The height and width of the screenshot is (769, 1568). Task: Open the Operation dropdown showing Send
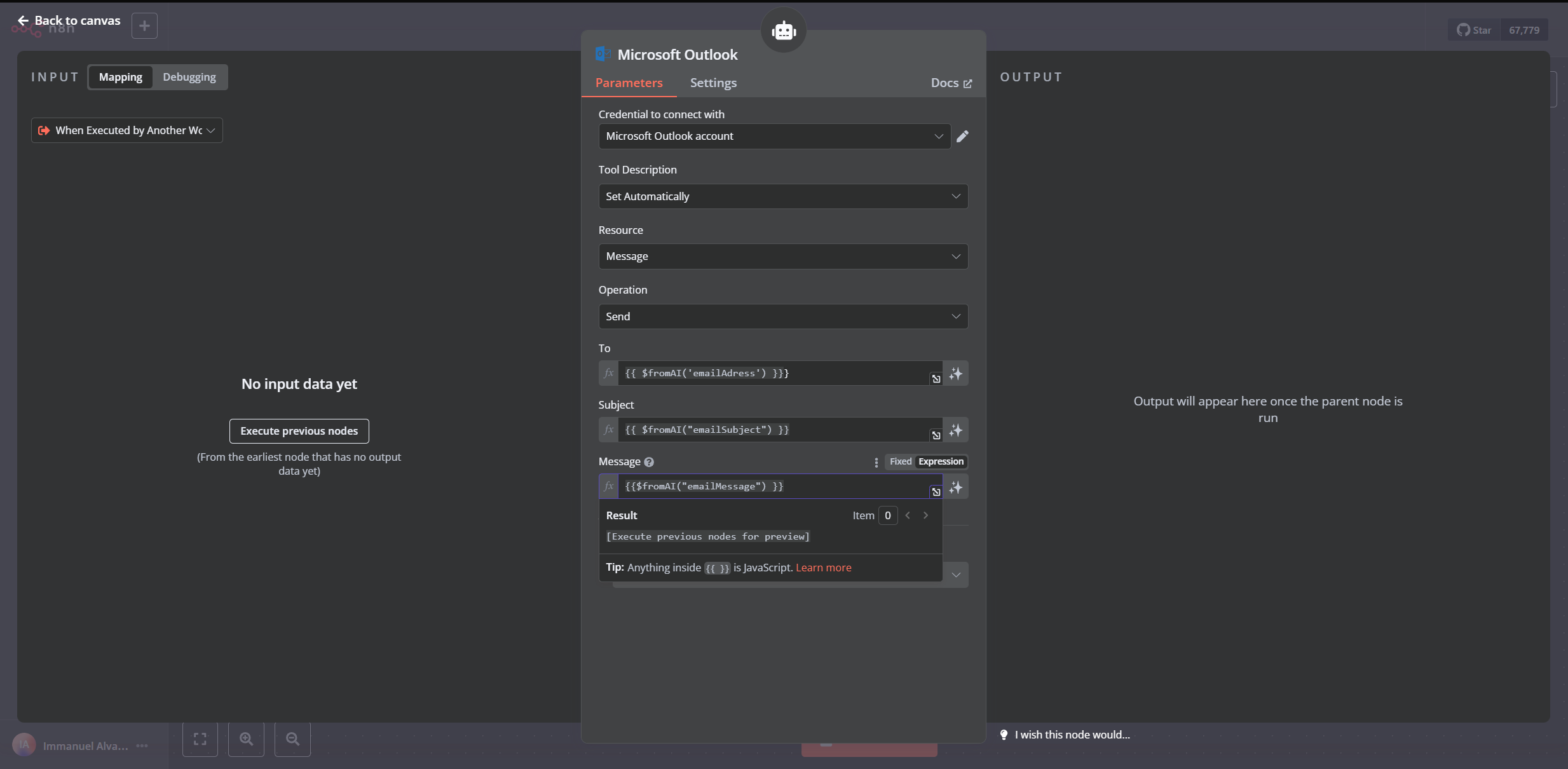(782, 316)
